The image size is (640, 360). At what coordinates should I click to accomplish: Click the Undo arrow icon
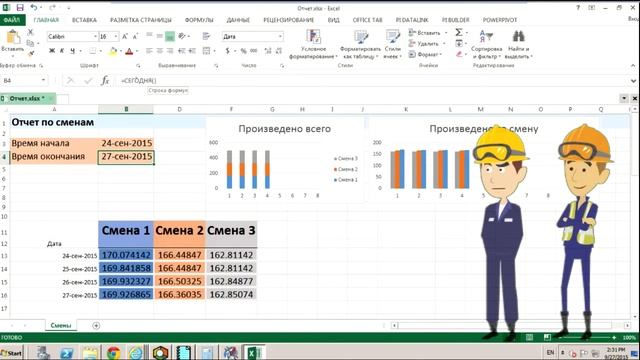click(34, 8)
